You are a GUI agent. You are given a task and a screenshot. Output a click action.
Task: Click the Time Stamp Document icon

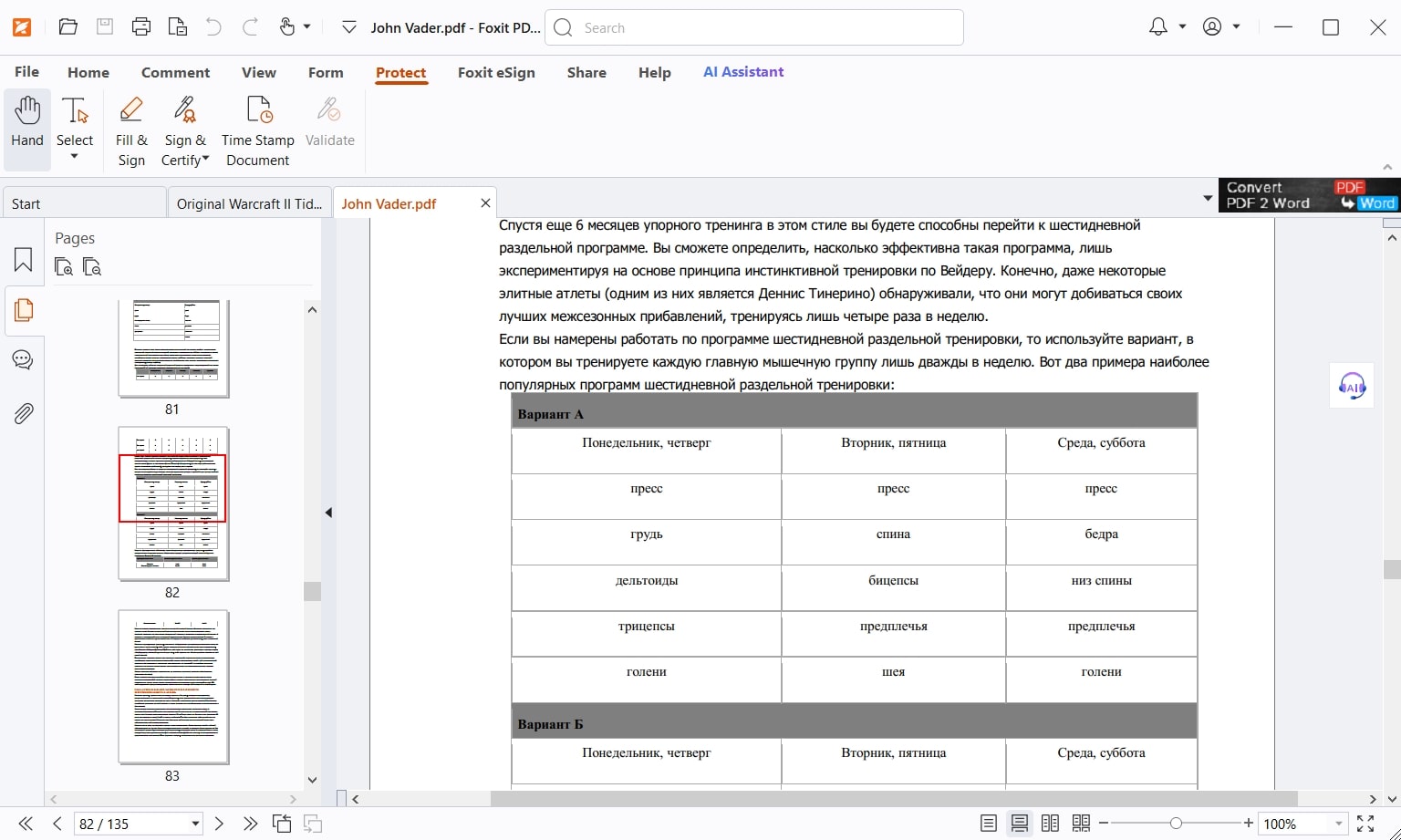[x=258, y=132]
